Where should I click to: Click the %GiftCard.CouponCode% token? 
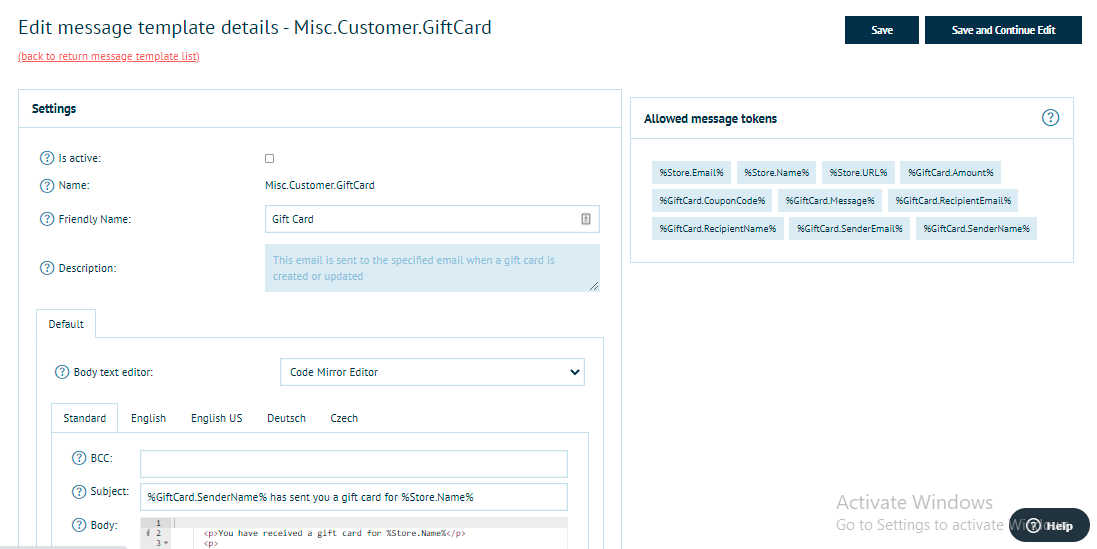click(x=711, y=200)
